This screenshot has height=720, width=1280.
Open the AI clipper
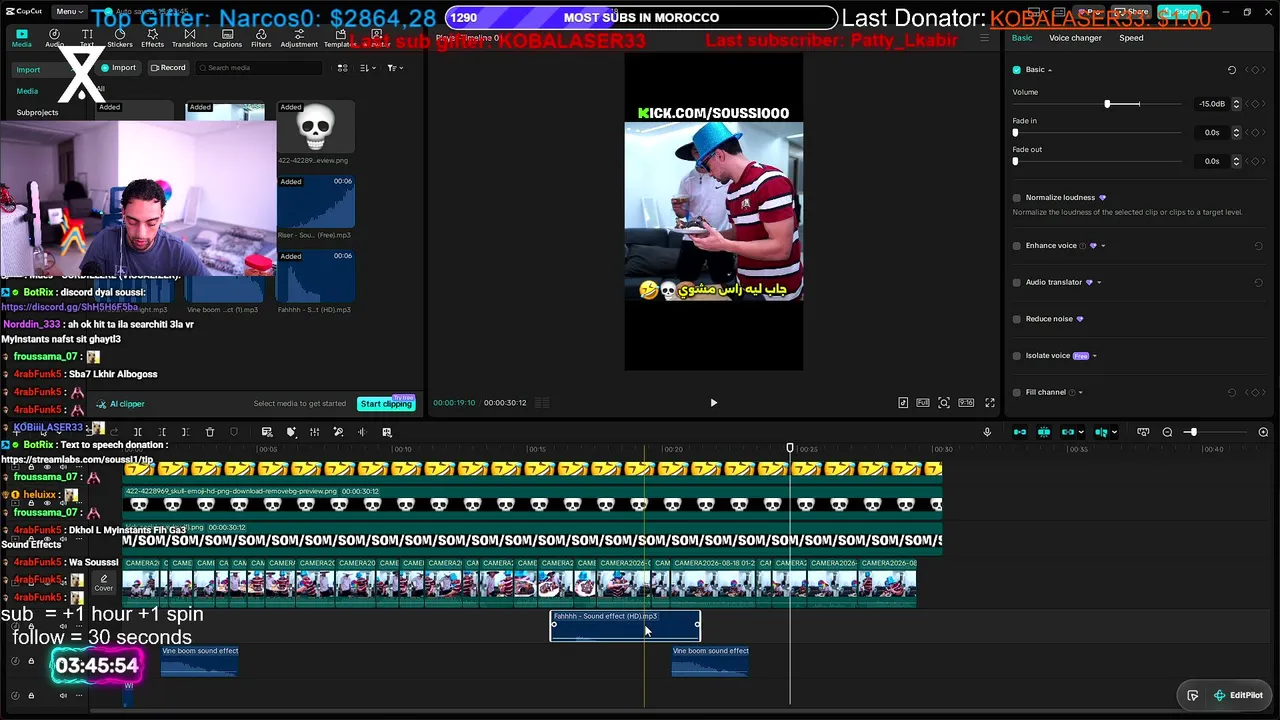121,404
